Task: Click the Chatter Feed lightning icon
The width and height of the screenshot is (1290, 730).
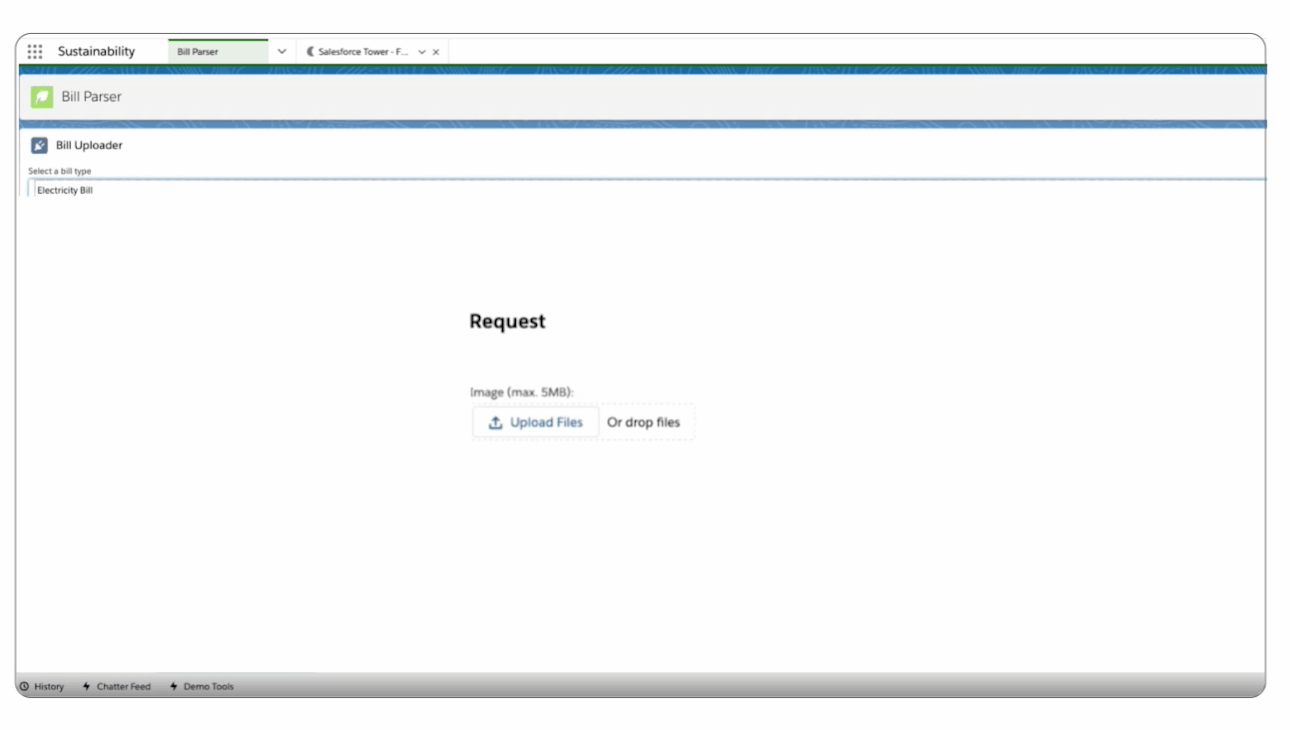Action: (x=87, y=686)
